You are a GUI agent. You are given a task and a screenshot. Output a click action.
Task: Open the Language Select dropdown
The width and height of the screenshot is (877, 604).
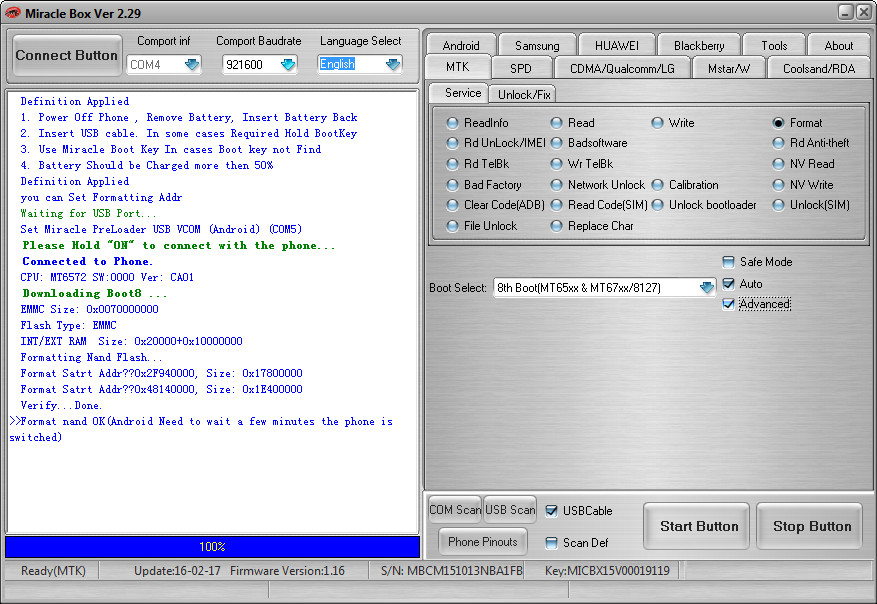click(x=392, y=65)
